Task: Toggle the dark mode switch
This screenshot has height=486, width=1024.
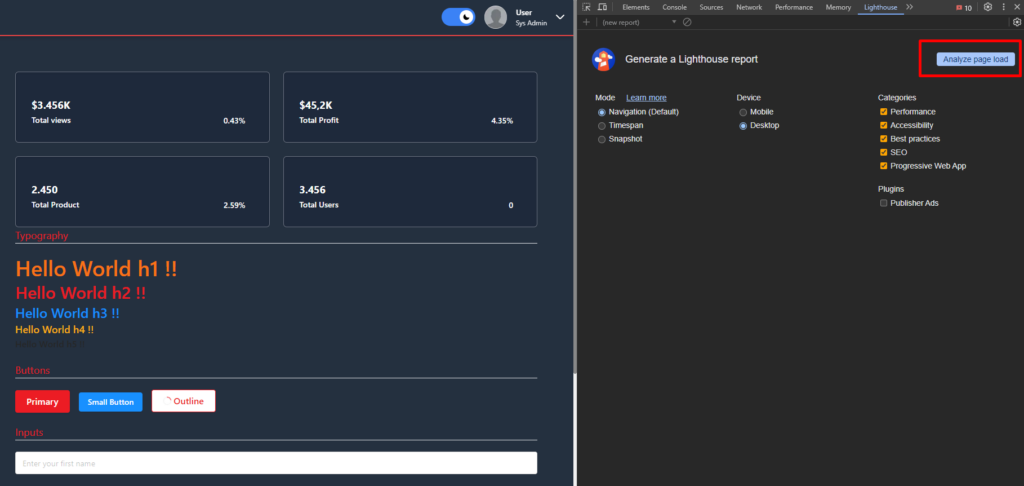Action: coord(458,17)
